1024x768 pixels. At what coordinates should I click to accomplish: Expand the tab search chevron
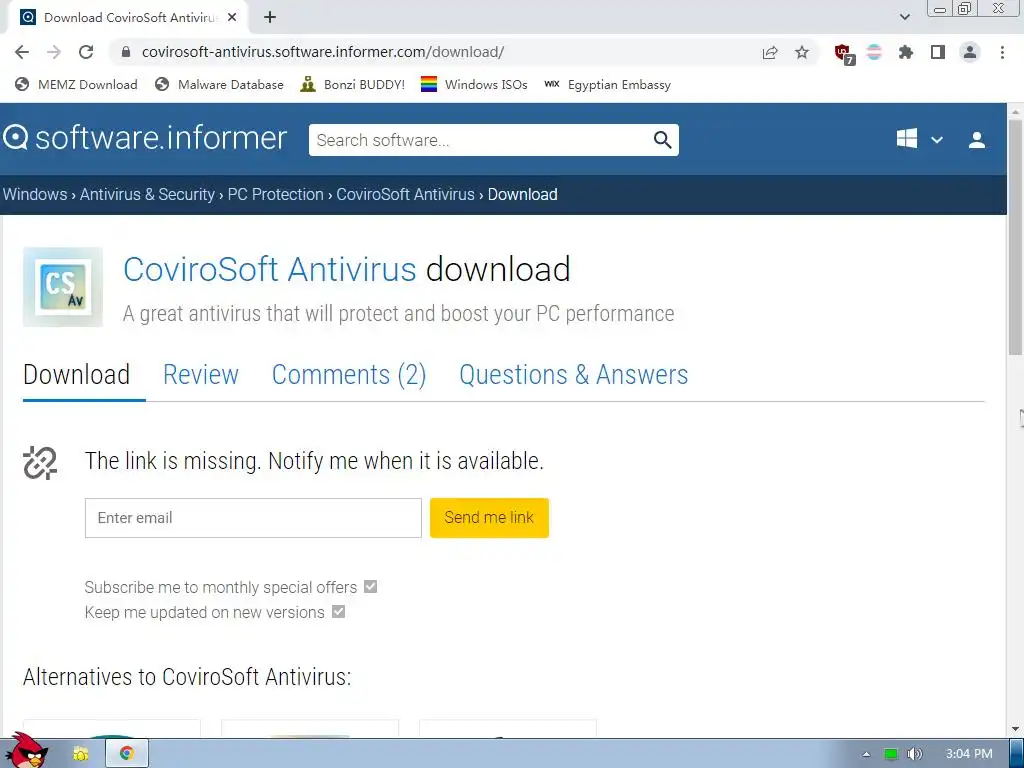pos(904,17)
